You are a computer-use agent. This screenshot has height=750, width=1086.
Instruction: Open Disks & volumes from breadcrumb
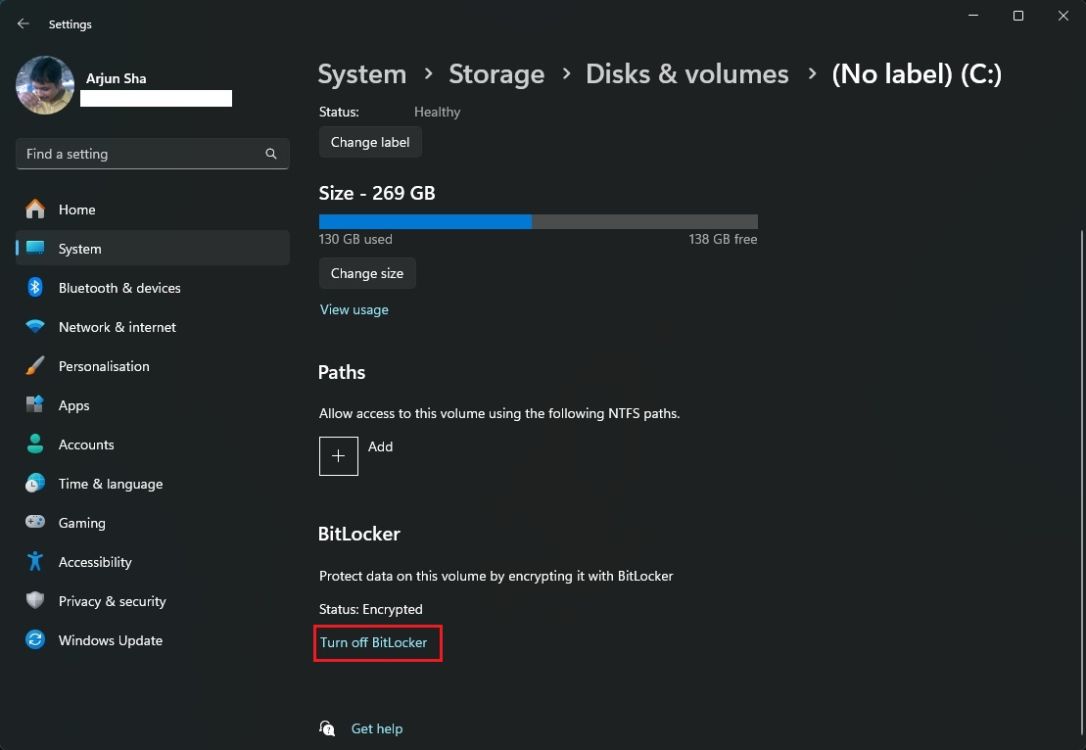tap(687, 73)
